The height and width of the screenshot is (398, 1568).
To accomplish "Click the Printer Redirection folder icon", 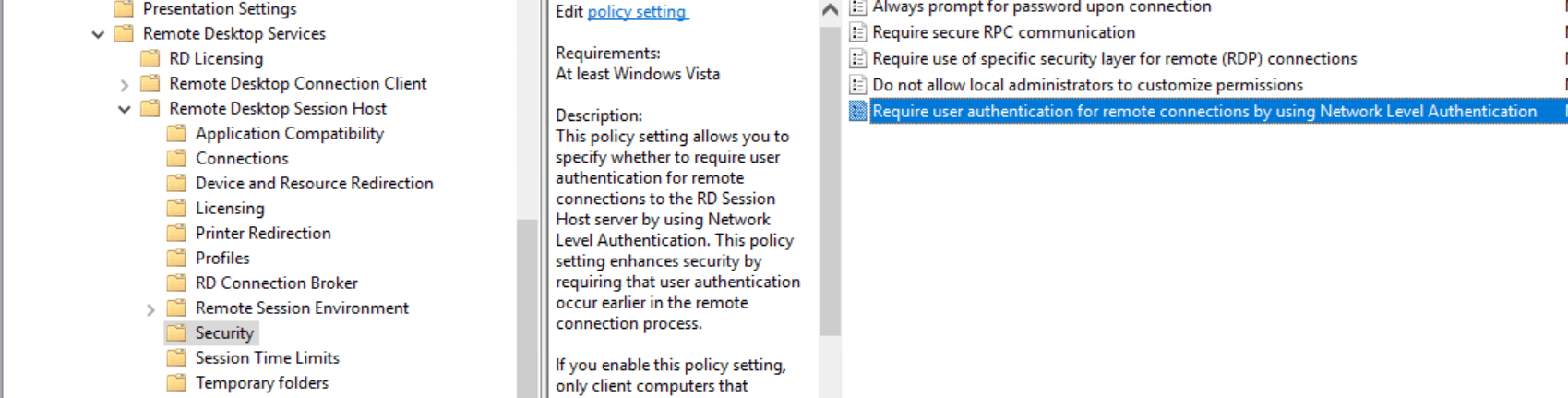I will 176,234.
